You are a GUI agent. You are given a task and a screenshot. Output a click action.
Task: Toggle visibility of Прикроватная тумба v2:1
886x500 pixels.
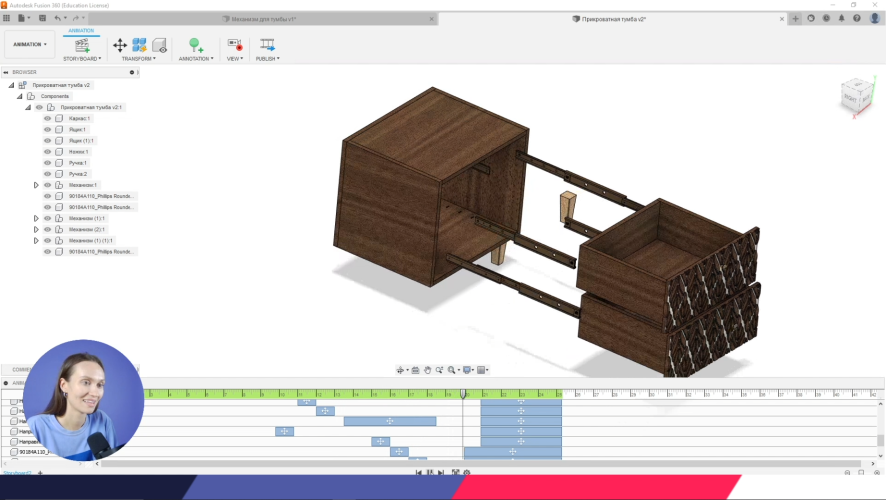pyautogui.click(x=40, y=107)
